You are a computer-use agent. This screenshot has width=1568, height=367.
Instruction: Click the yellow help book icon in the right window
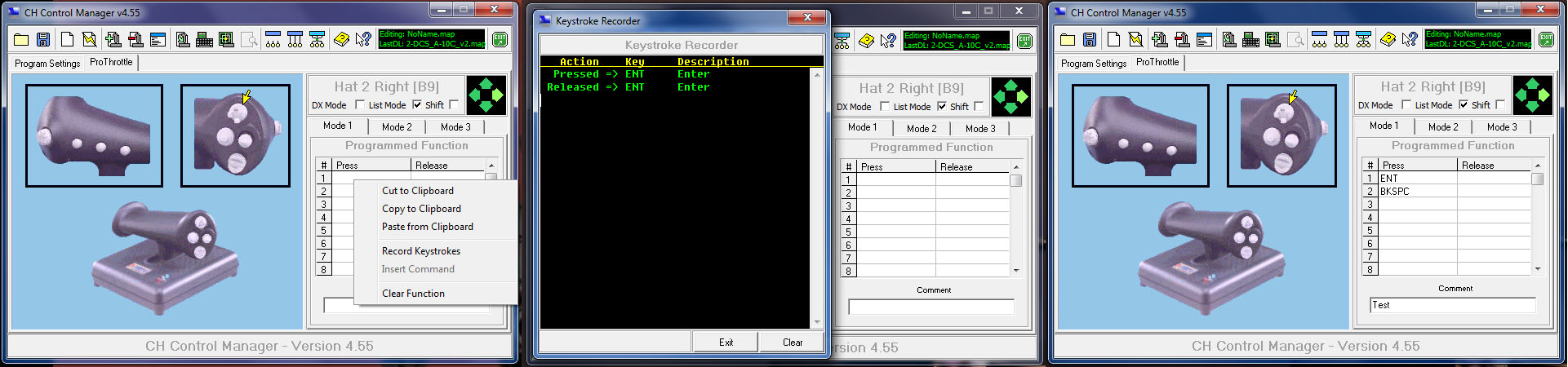tap(1388, 39)
